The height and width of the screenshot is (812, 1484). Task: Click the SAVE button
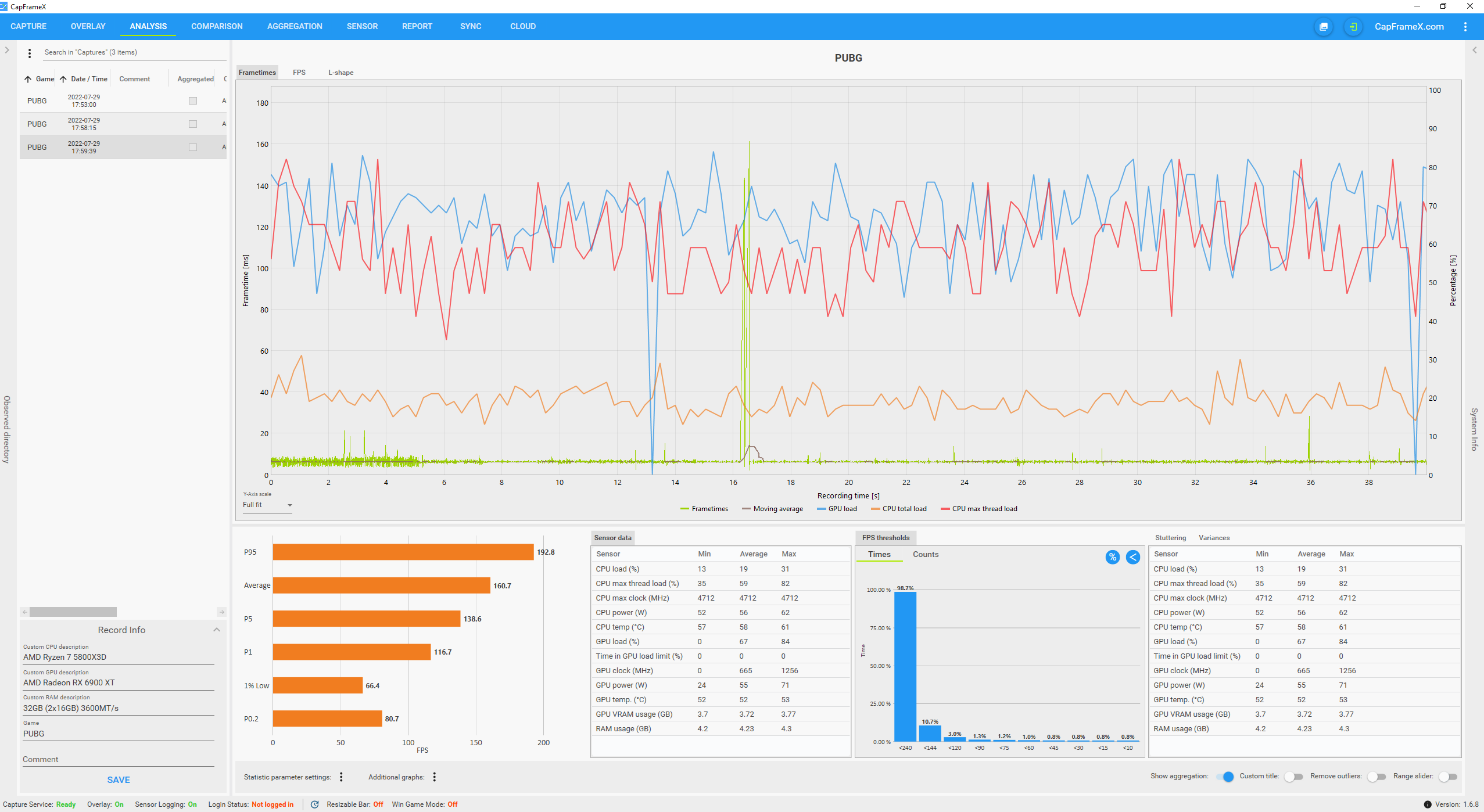119,779
